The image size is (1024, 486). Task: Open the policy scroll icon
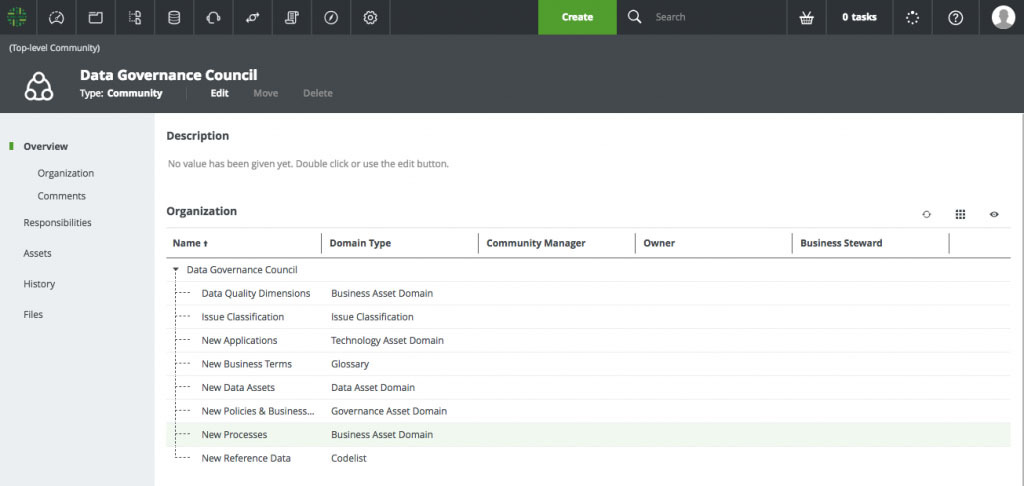pos(292,18)
